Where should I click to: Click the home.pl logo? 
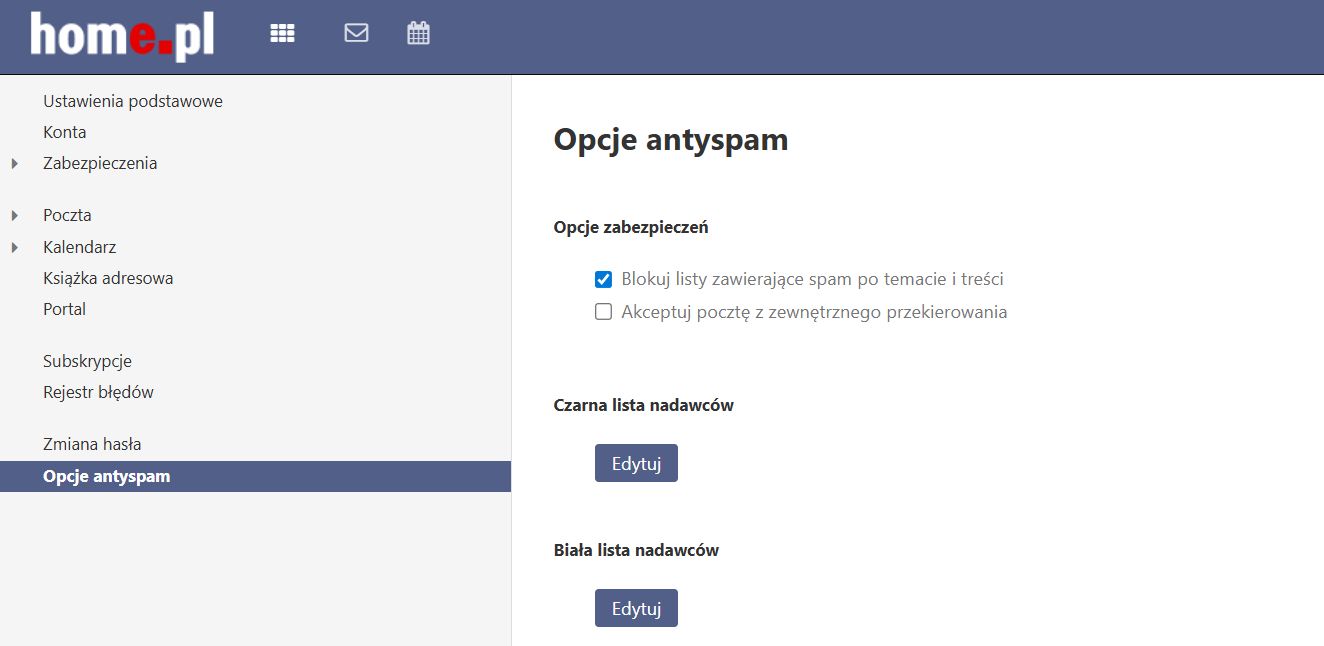click(122, 36)
